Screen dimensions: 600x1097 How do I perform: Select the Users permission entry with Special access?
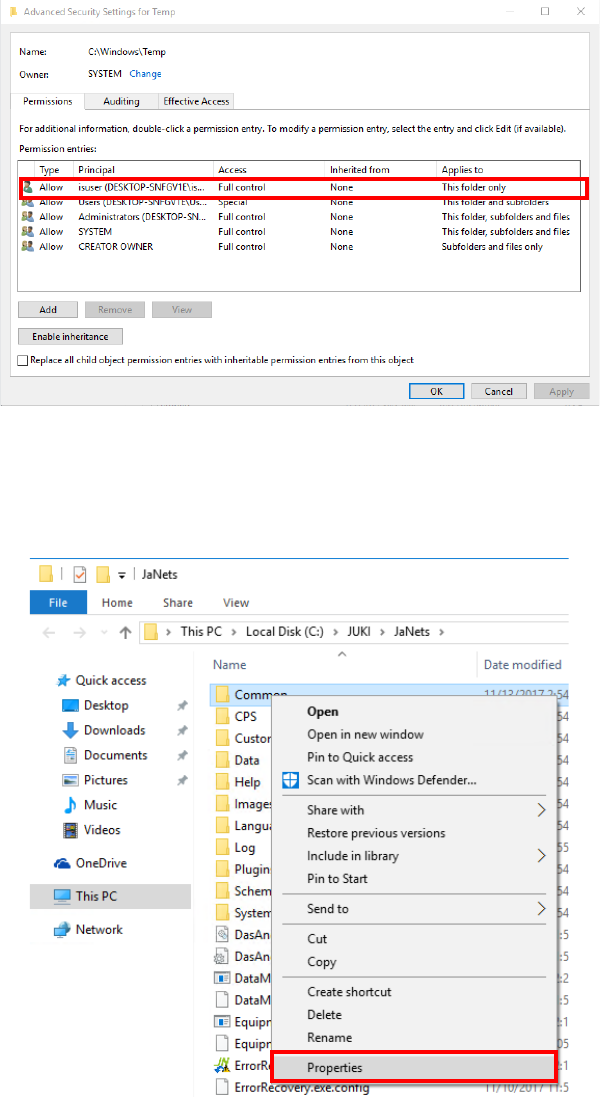click(301, 202)
